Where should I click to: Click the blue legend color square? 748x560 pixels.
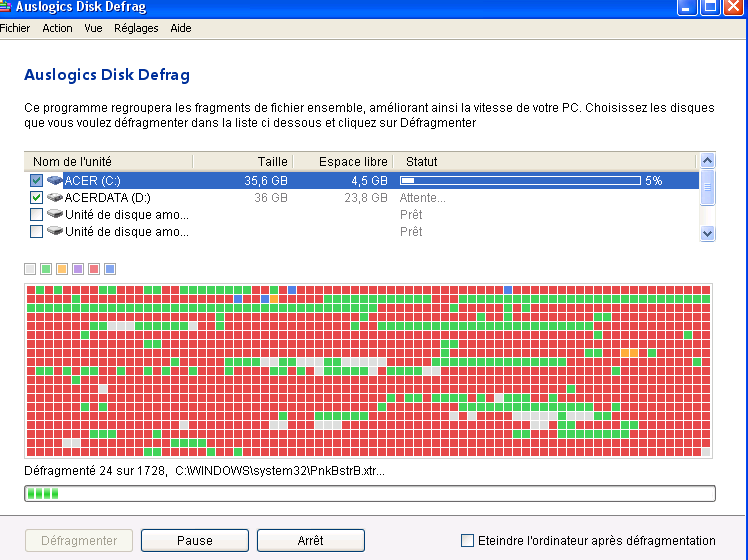point(110,269)
